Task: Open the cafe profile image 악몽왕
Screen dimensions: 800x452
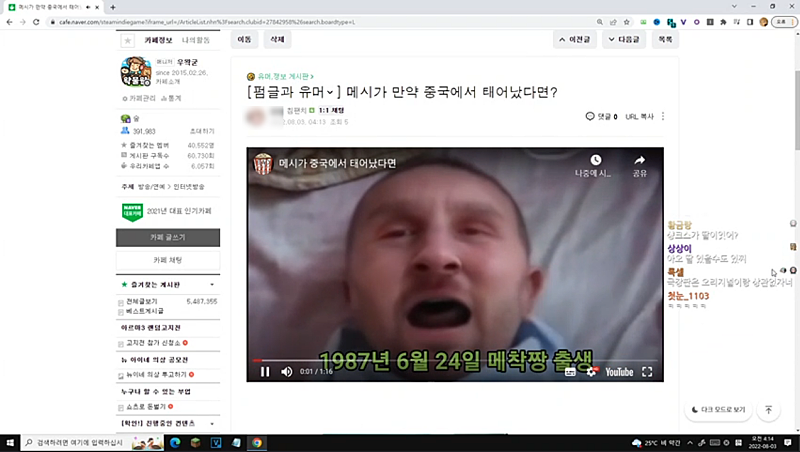Action: pos(136,71)
